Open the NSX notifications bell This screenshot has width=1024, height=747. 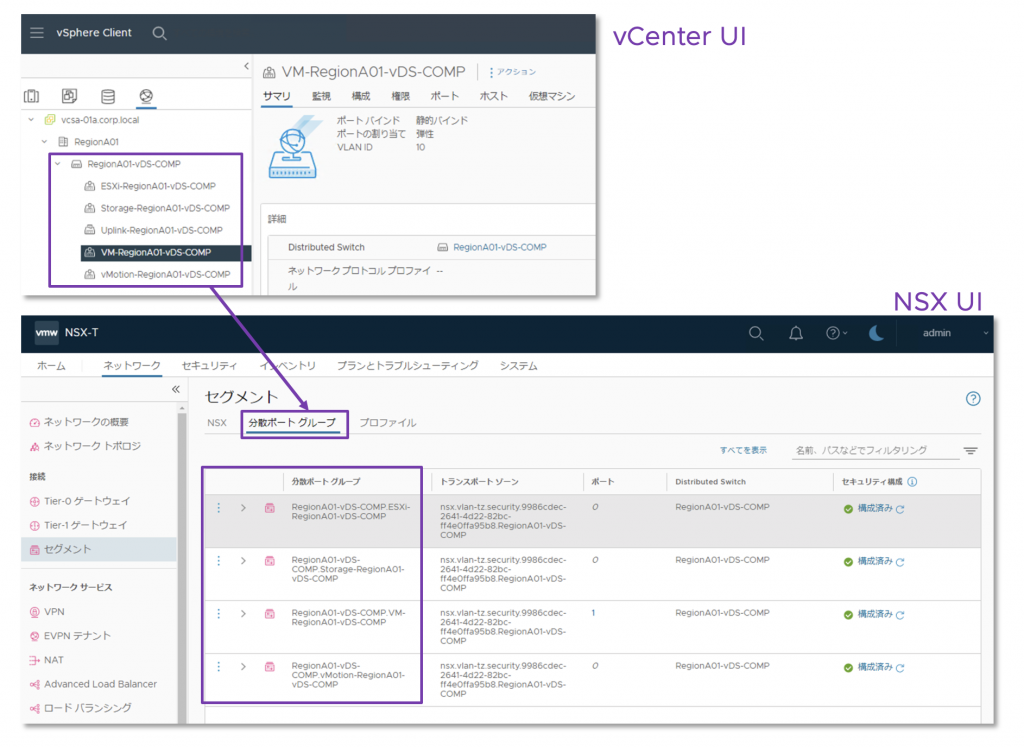(x=795, y=334)
